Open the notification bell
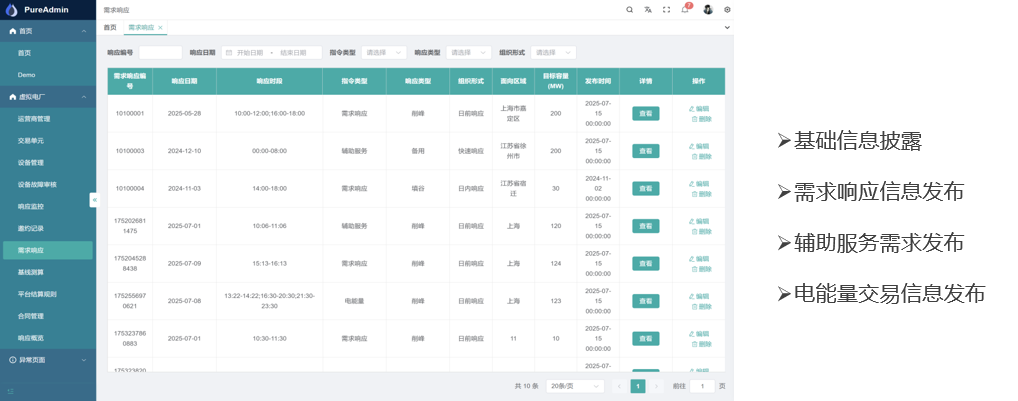Screen dimensions: 1018x401 click(685, 10)
